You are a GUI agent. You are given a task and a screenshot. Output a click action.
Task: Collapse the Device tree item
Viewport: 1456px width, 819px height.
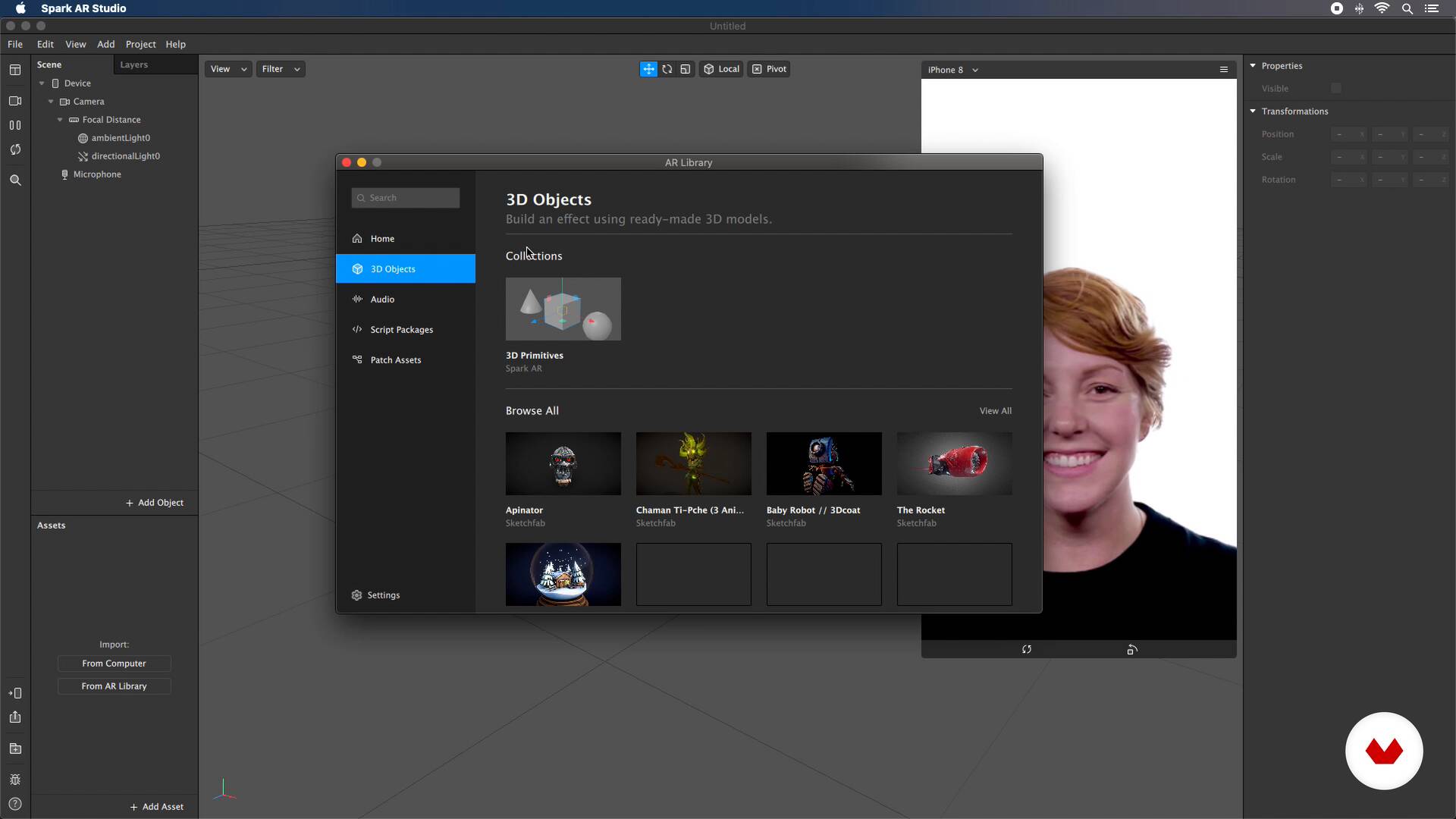point(42,83)
